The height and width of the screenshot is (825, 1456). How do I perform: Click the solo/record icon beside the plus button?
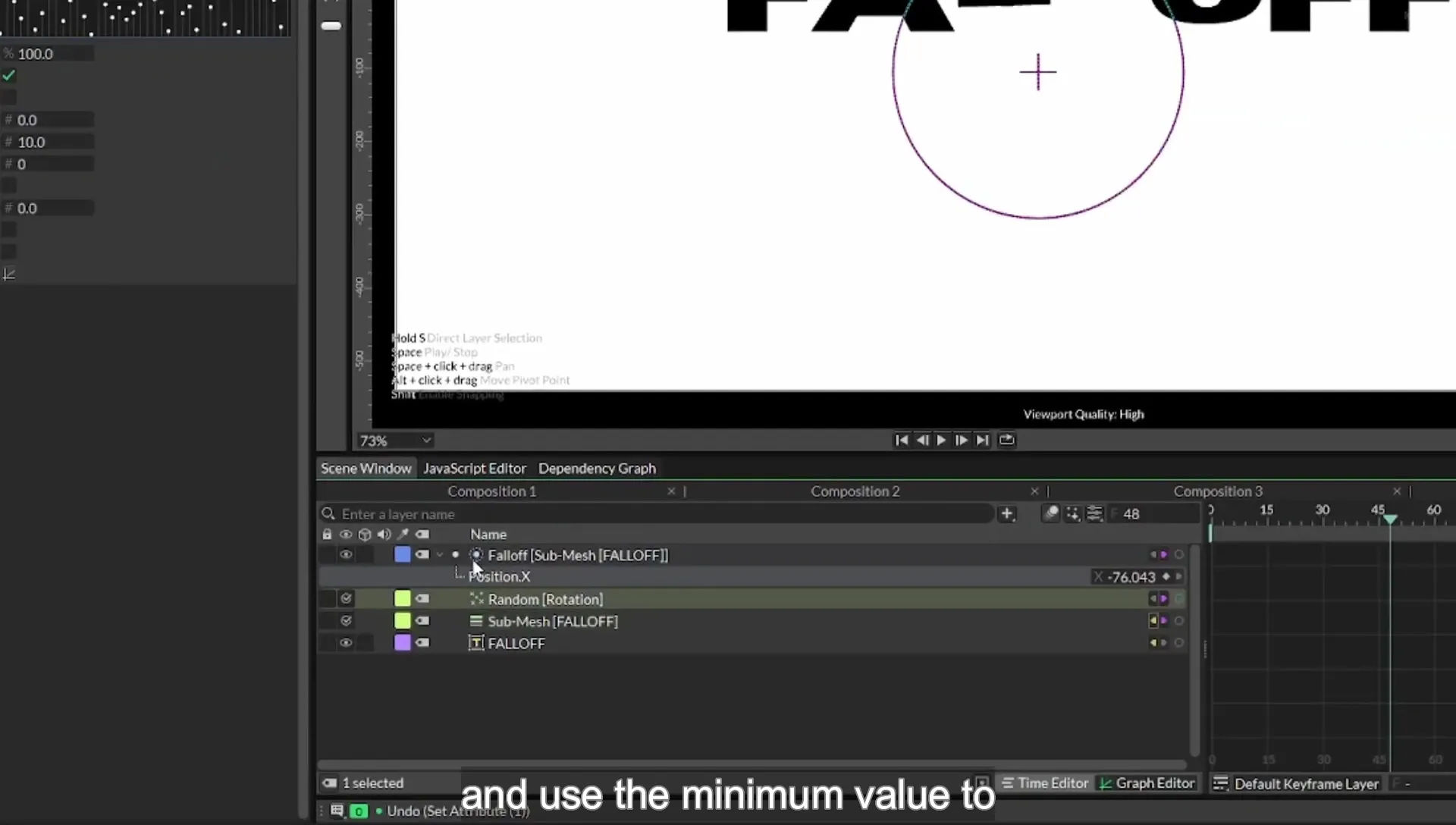(x=1051, y=514)
